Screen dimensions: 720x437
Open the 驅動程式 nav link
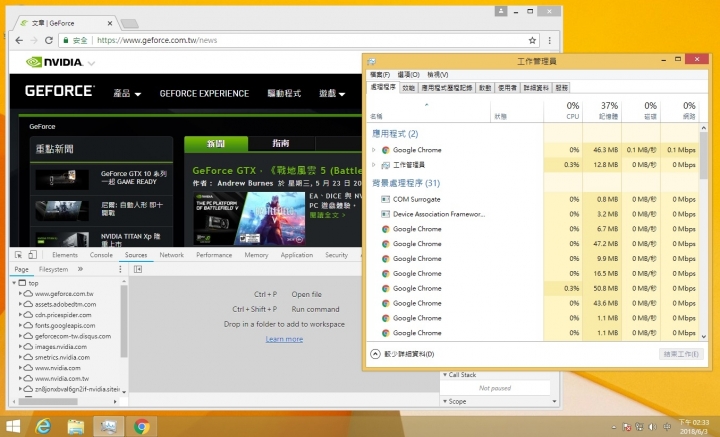(284, 94)
